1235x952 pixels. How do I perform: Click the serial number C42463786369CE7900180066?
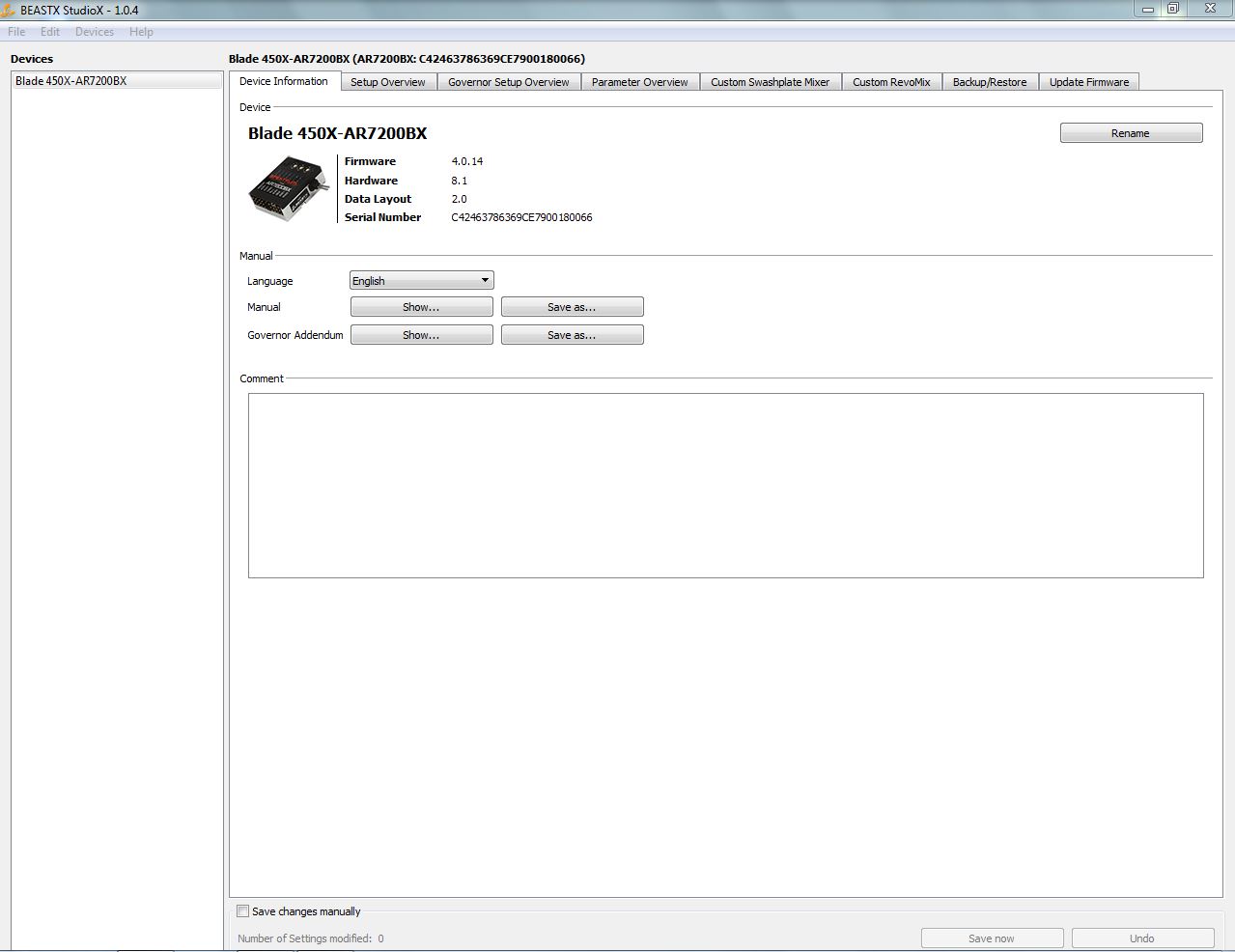[521, 217]
